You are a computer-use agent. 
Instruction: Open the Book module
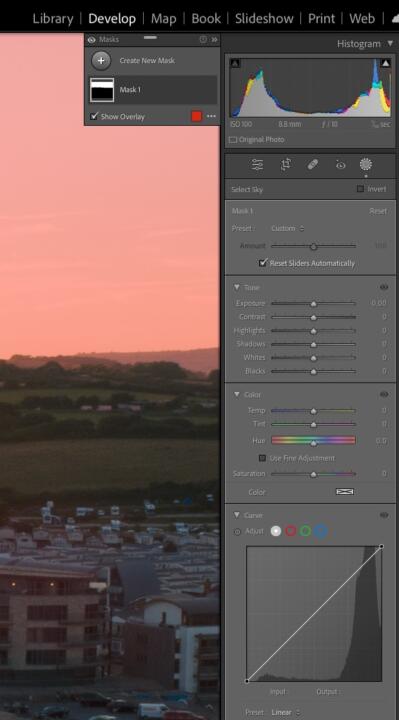click(206, 18)
